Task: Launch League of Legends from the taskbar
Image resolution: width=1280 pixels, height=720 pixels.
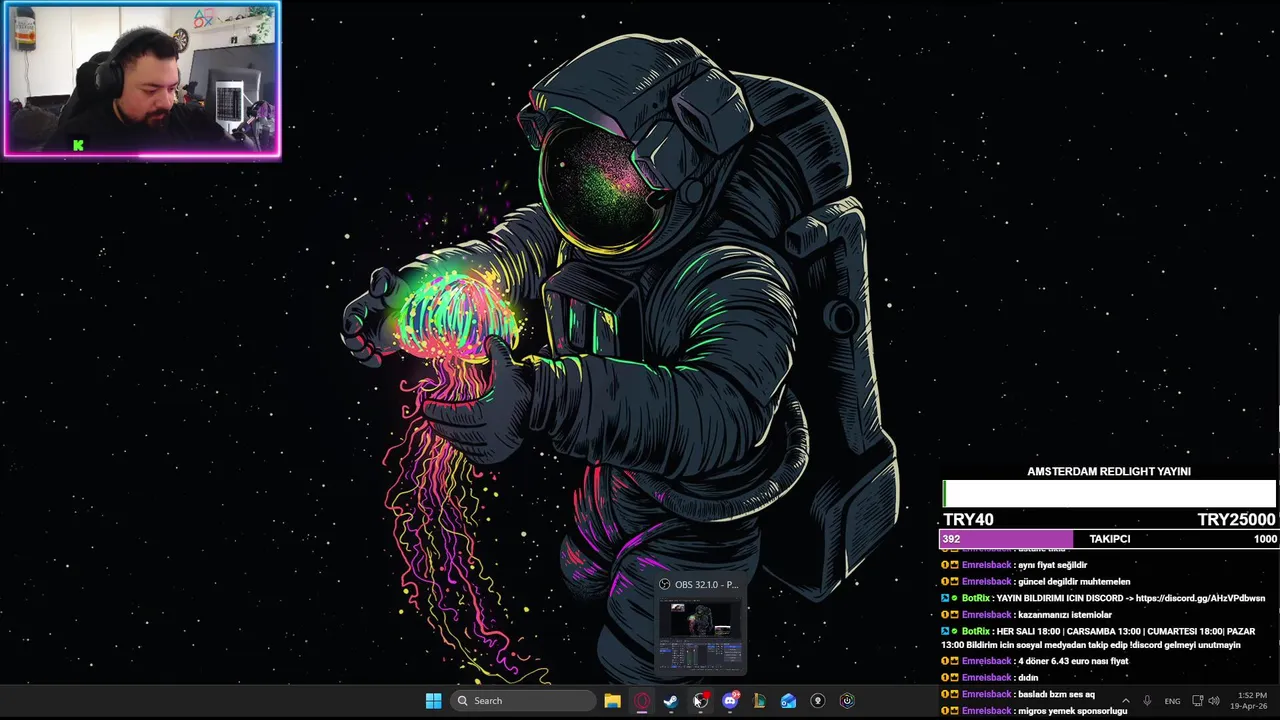Action: pos(759,701)
